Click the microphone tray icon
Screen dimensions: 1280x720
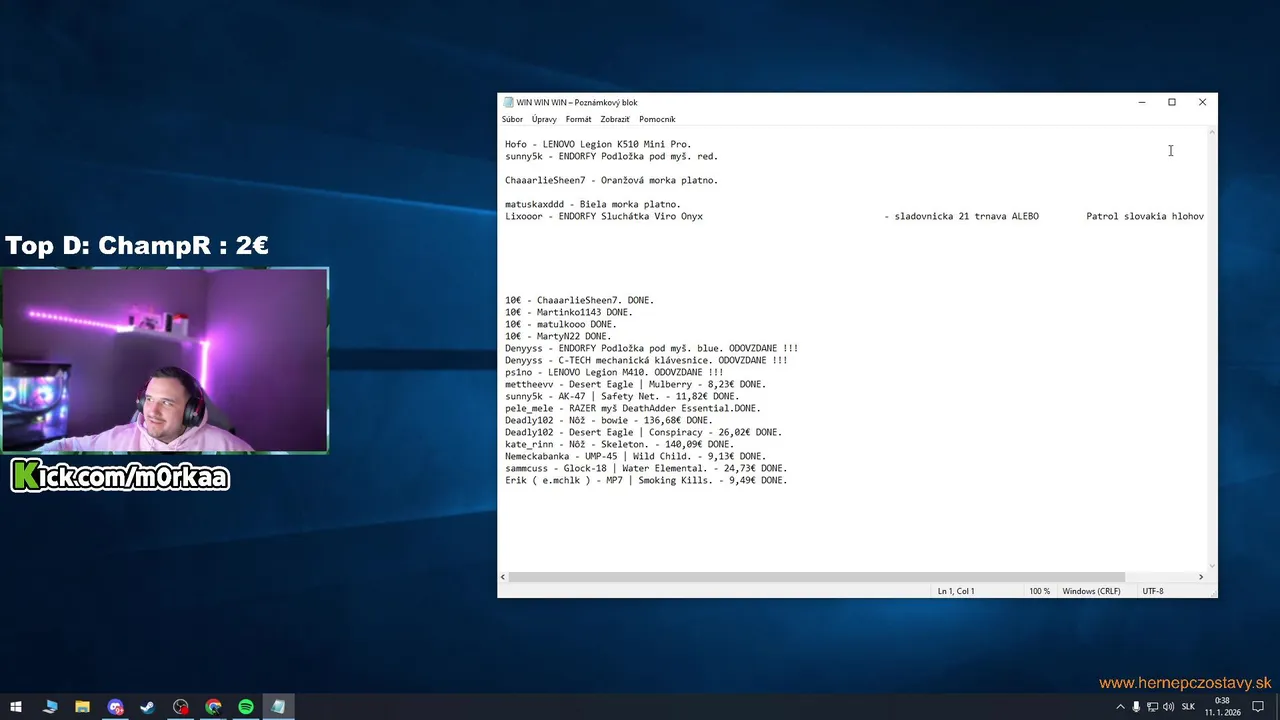click(1136, 707)
